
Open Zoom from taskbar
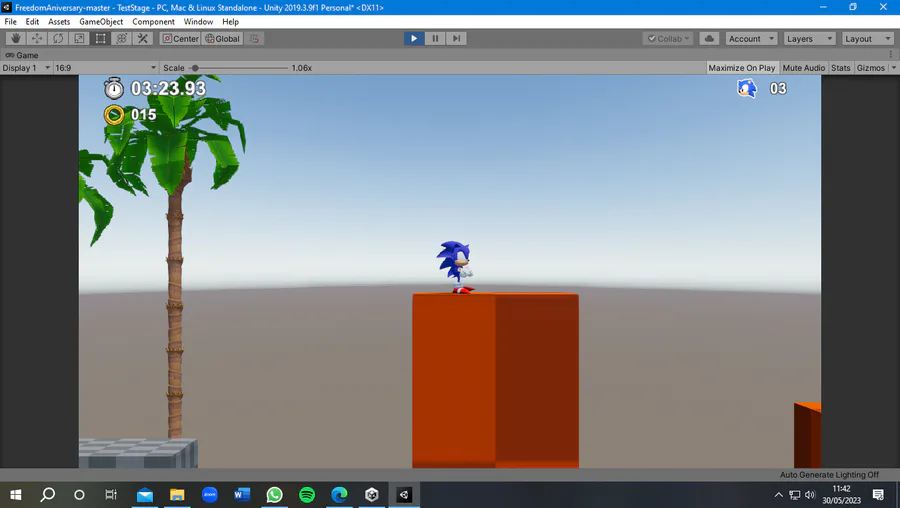[x=210, y=494]
